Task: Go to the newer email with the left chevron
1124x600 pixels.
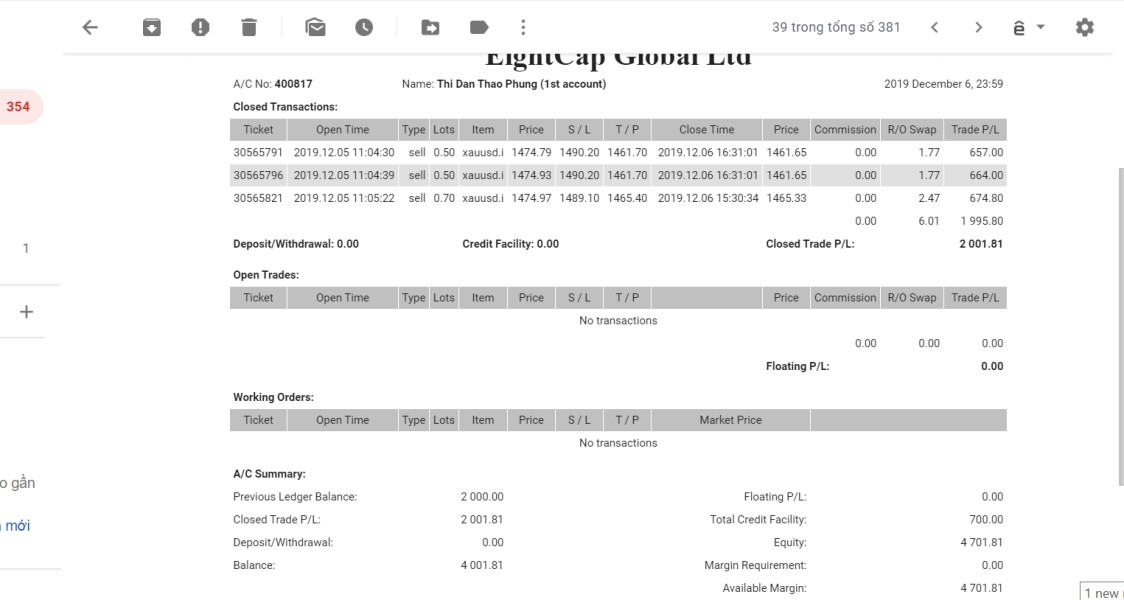Action: tap(934, 28)
